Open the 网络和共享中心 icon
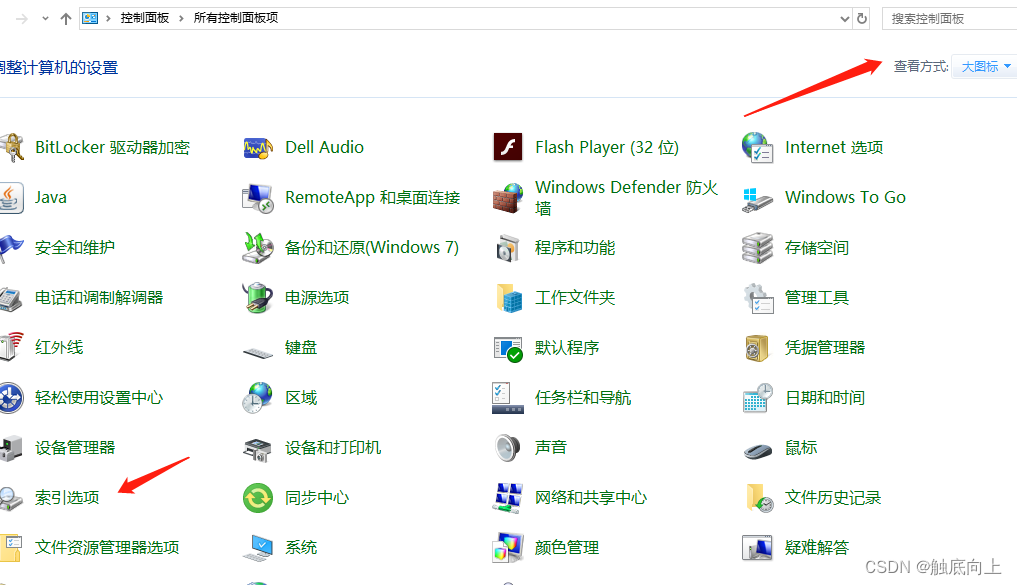This screenshot has height=585, width=1017. click(508, 498)
